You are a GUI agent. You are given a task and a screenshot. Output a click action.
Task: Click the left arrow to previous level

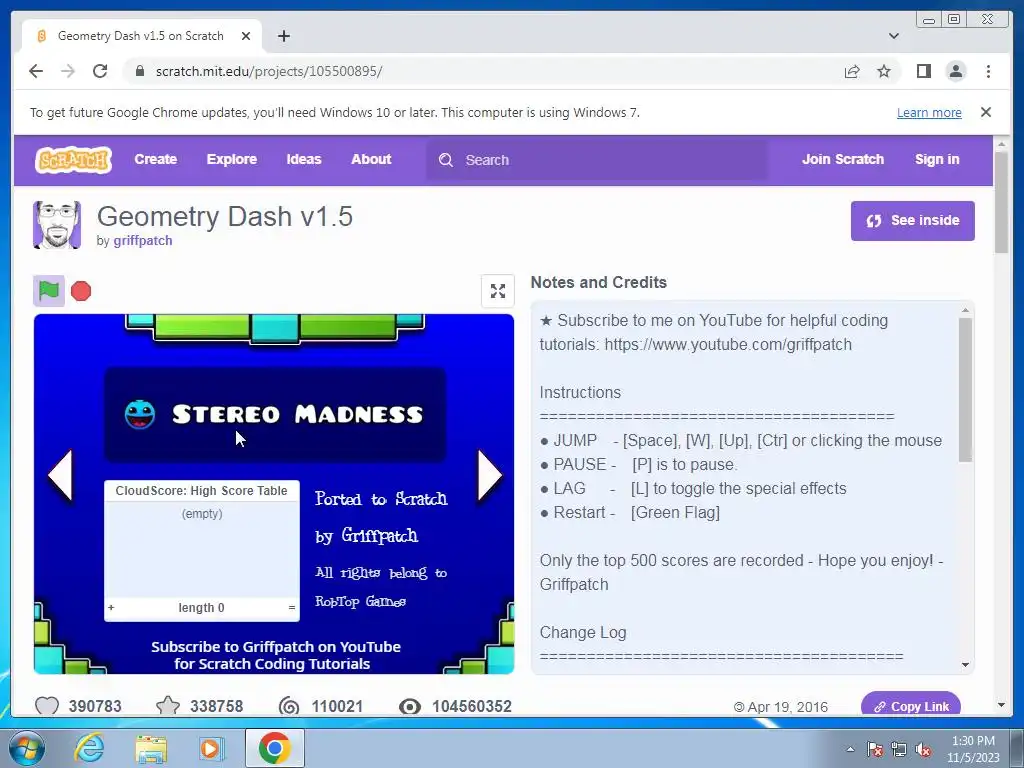pyautogui.click(x=60, y=475)
